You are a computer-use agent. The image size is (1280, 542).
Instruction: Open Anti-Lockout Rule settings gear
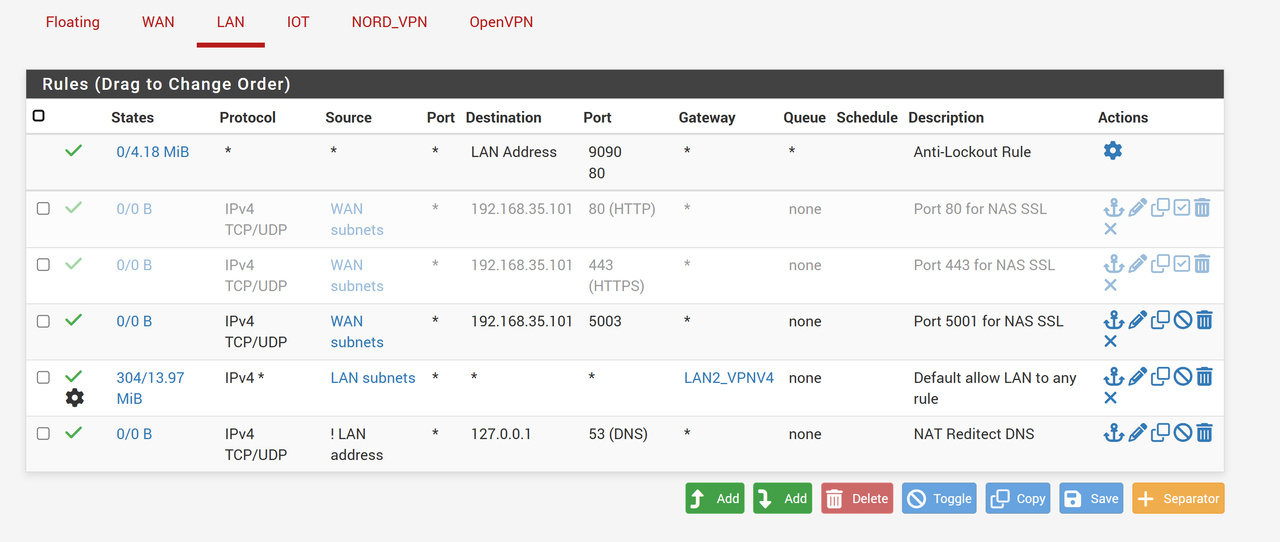[1112, 150]
